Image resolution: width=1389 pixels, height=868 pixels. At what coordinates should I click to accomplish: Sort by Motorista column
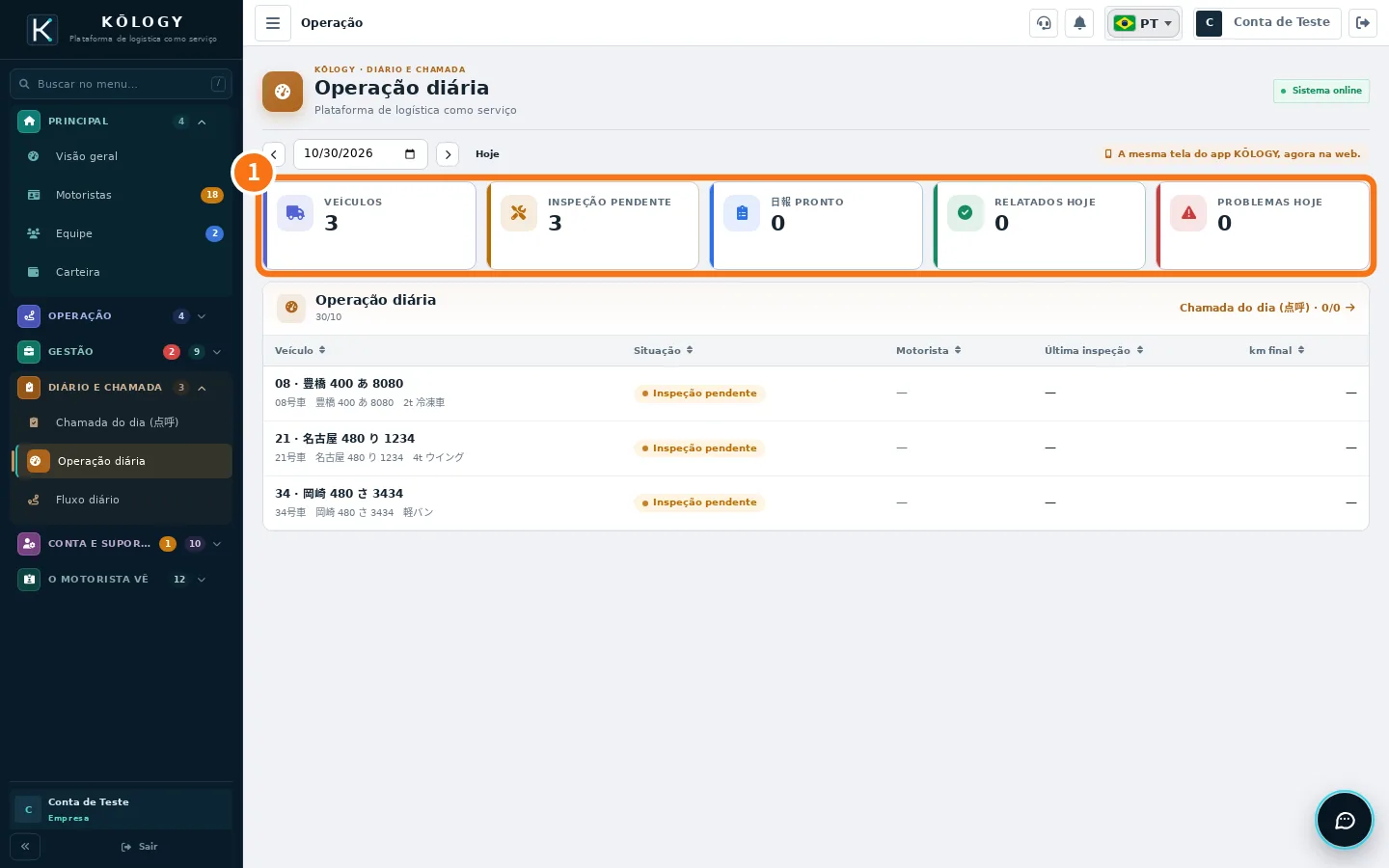928,351
